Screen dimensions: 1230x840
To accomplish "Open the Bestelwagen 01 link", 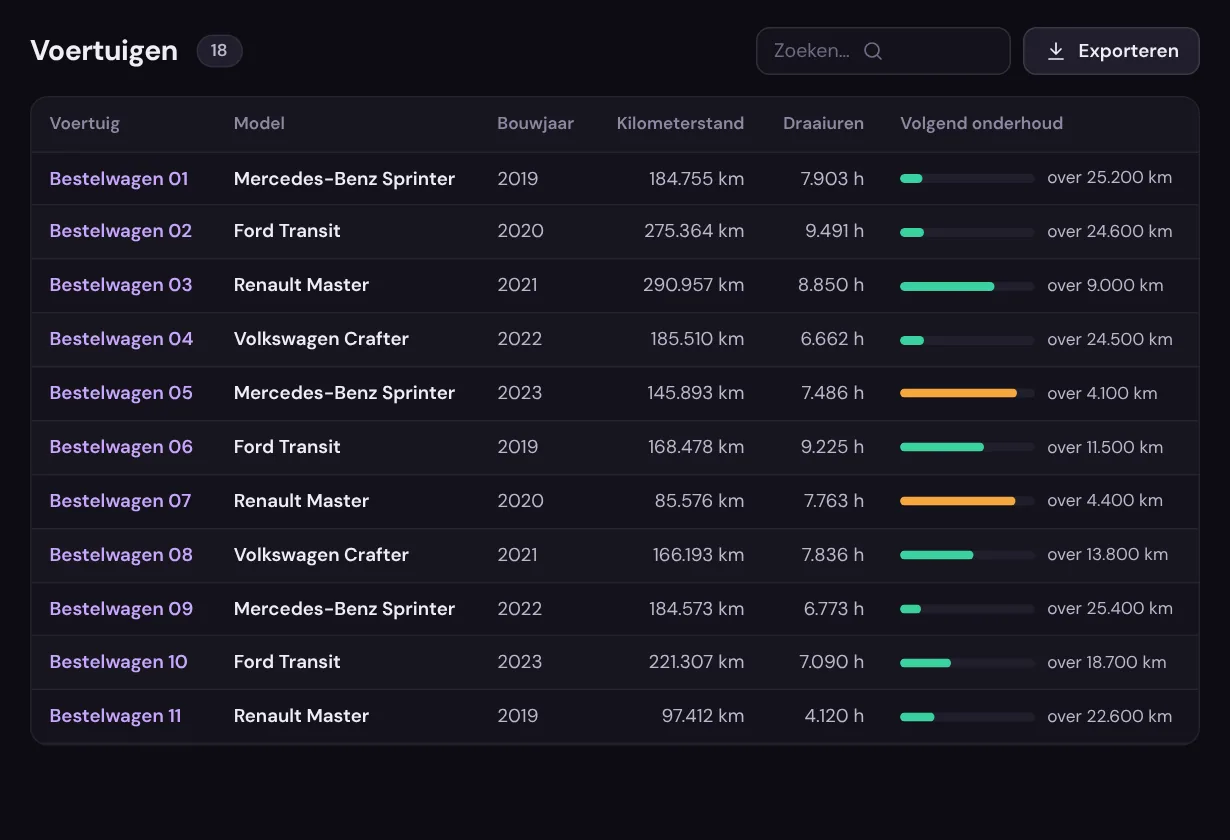I will (x=119, y=179).
